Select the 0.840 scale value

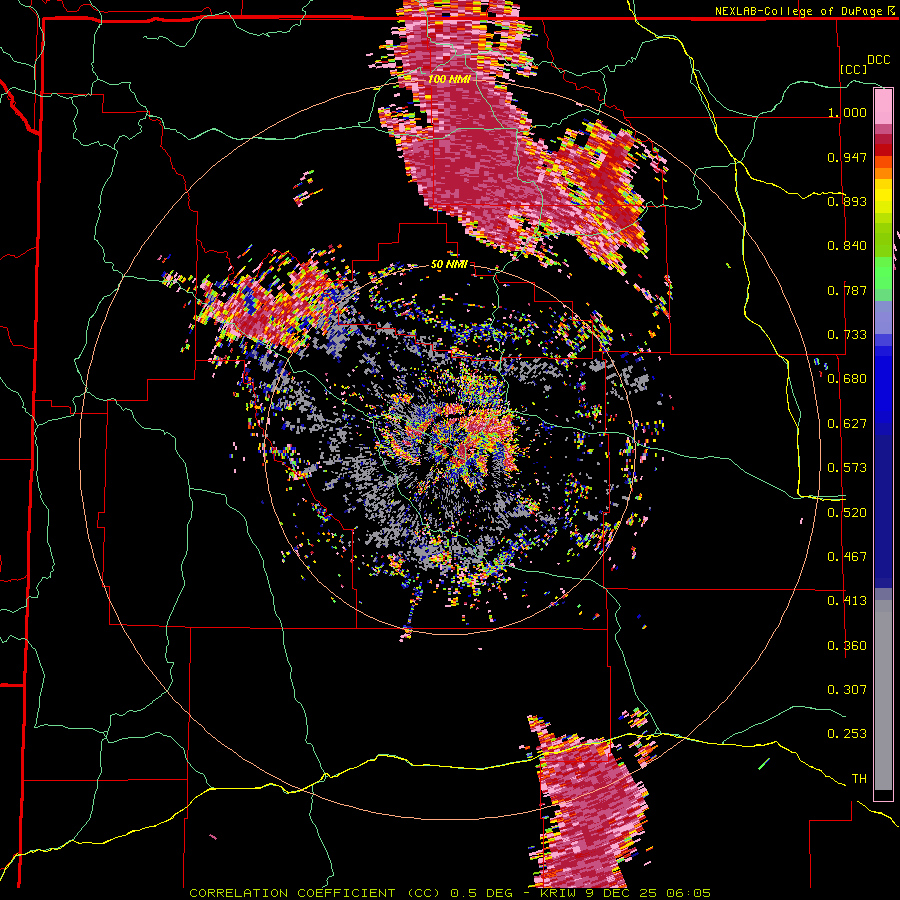click(x=847, y=246)
